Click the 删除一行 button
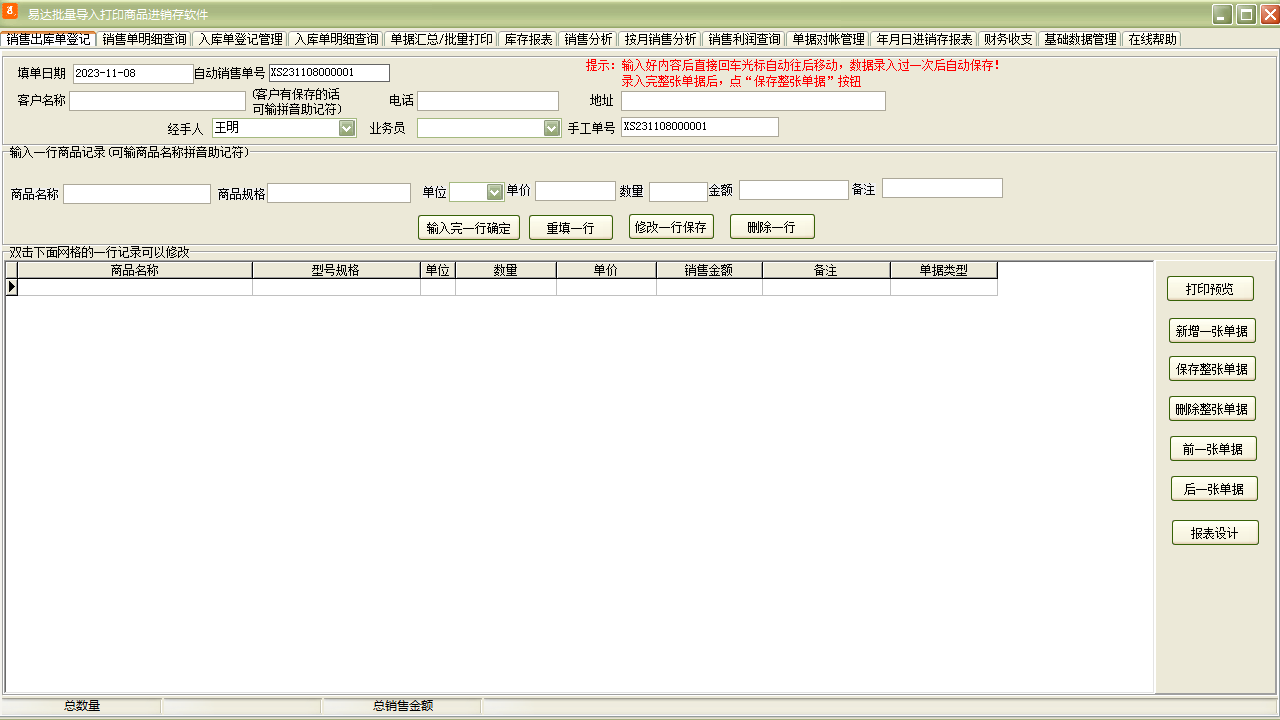This screenshot has width=1280, height=720. click(772, 227)
